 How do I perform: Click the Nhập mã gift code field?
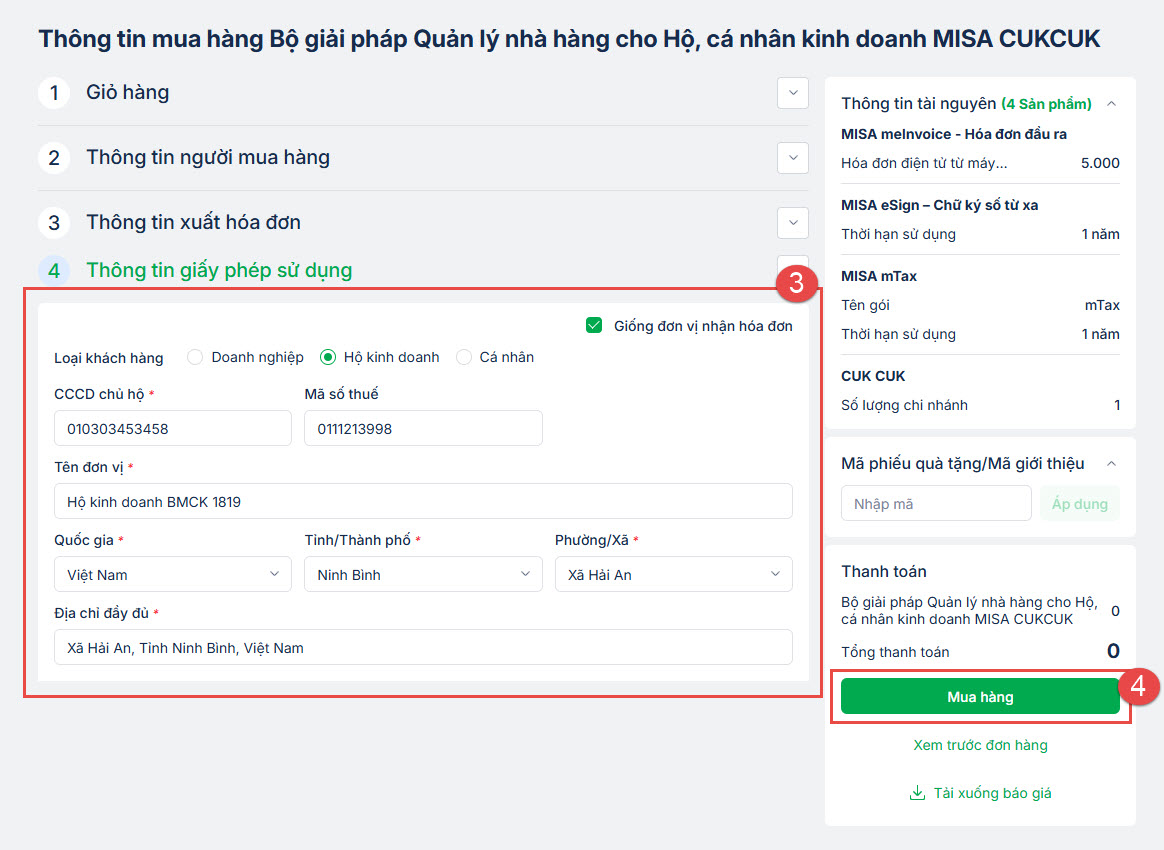coord(935,504)
